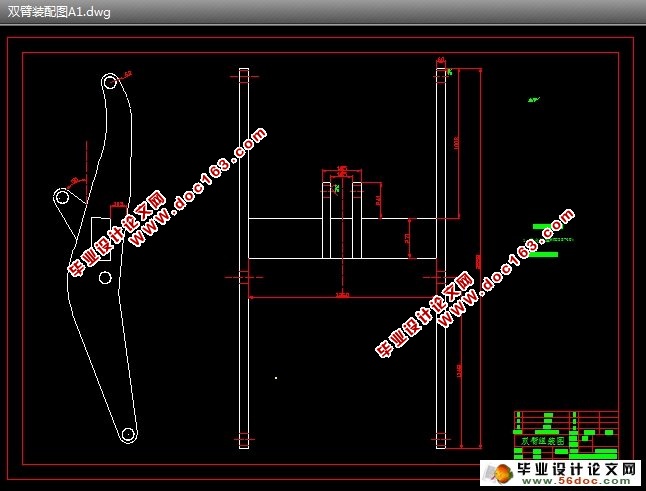Viewport: 646px width, 491px height.
Task: Click the "双臂装配图A1.dwg" file title
Action: click(x=59, y=12)
